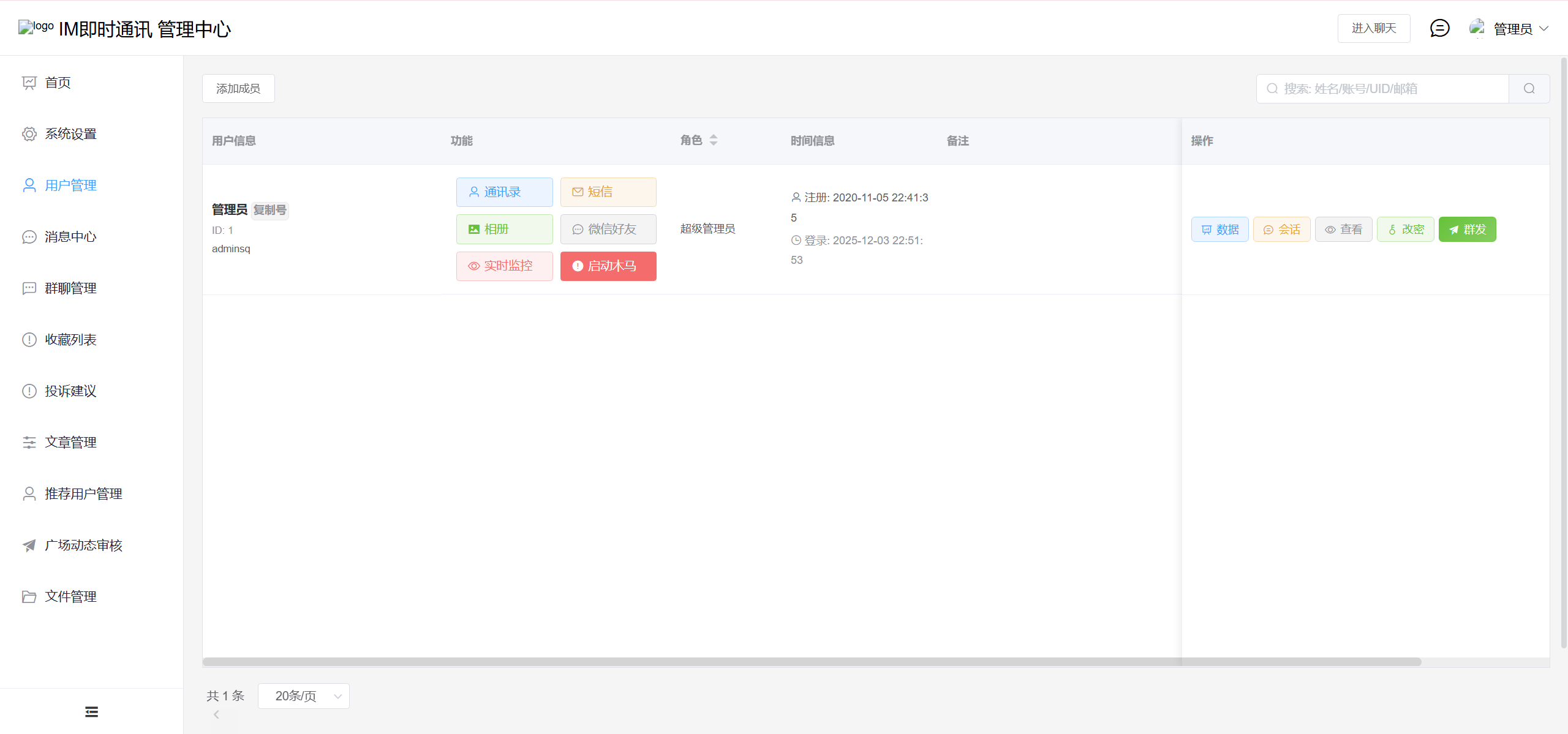Viewport: 1568px width, 734px height.
Task: Open 数据 for the admin user
Action: (x=1219, y=230)
